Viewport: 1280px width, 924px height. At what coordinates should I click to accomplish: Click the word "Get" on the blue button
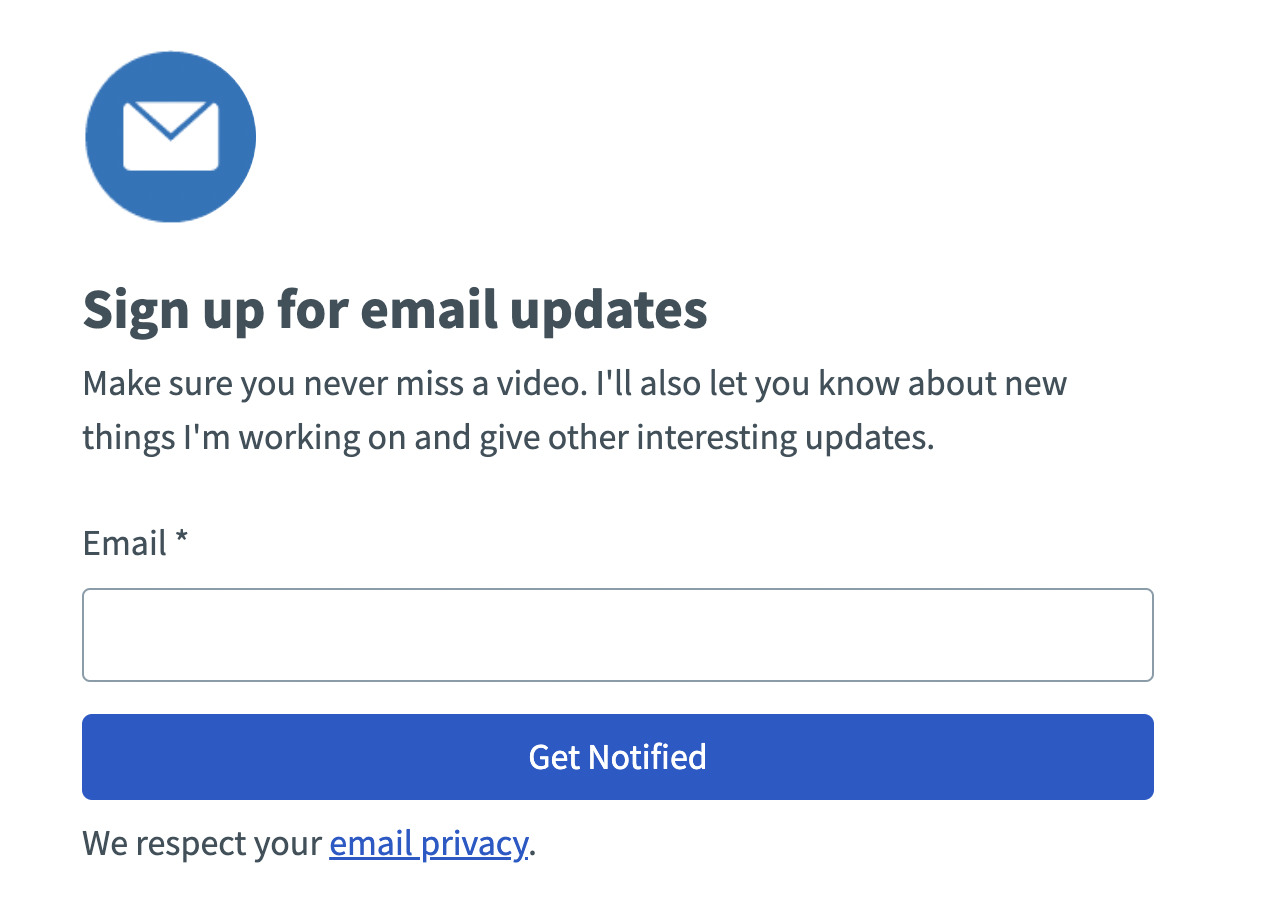tap(554, 757)
